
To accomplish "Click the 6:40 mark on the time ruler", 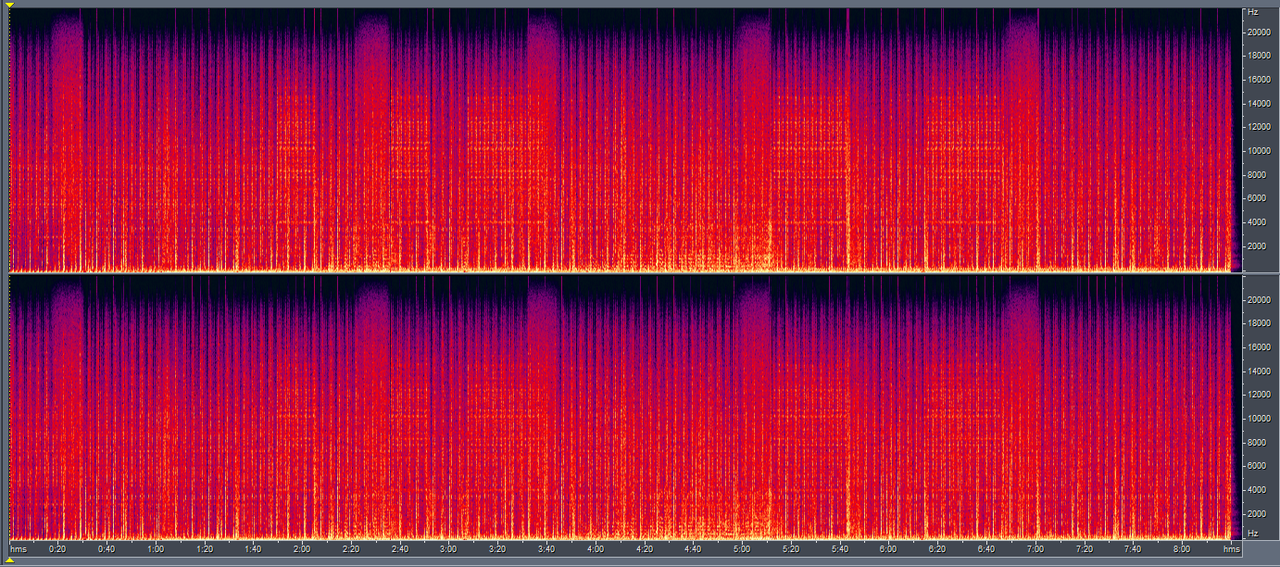I will [x=985, y=549].
